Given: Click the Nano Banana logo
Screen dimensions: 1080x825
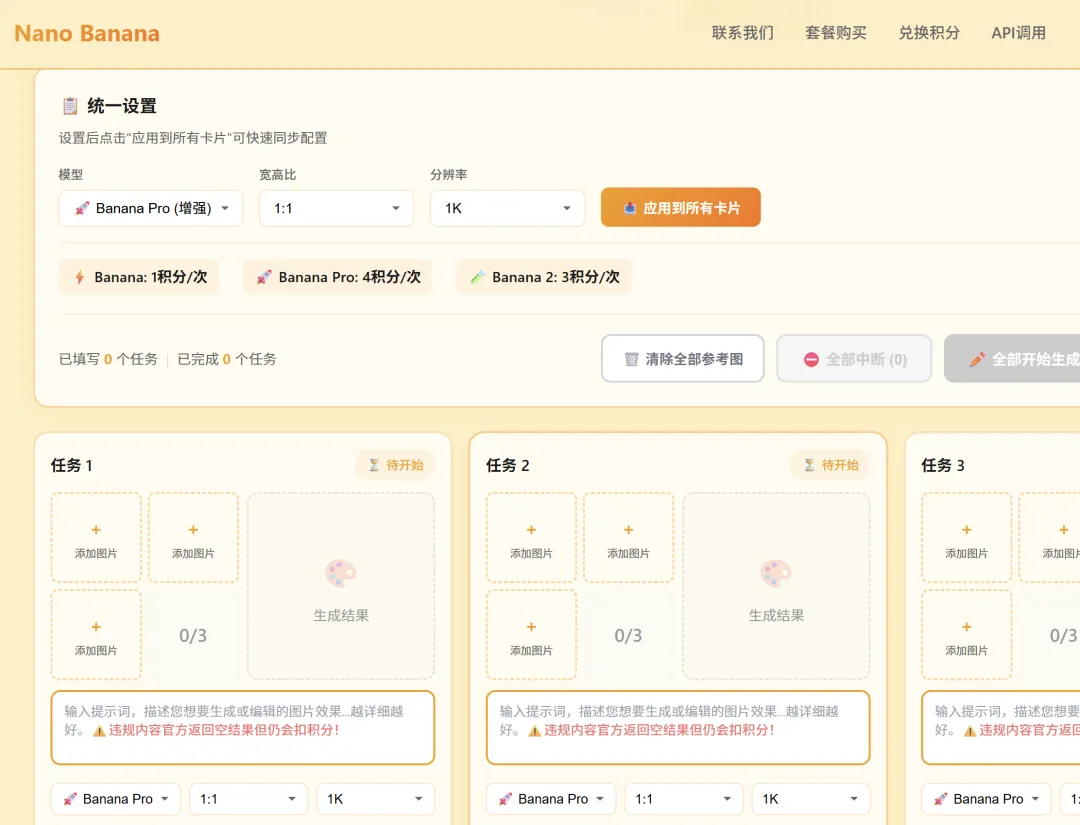Looking at the screenshot, I should [x=87, y=33].
